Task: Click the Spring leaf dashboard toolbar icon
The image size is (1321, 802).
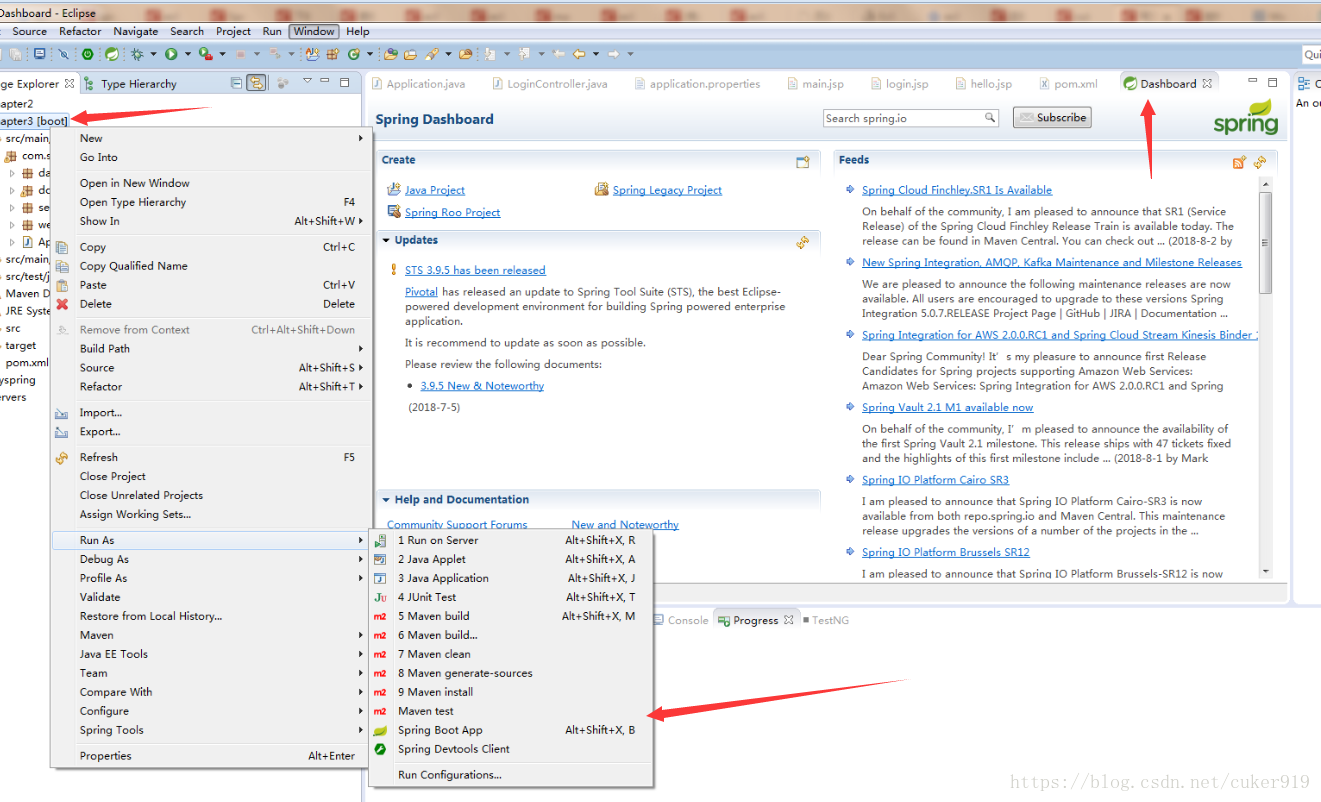Action: click(x=111, y=54)
